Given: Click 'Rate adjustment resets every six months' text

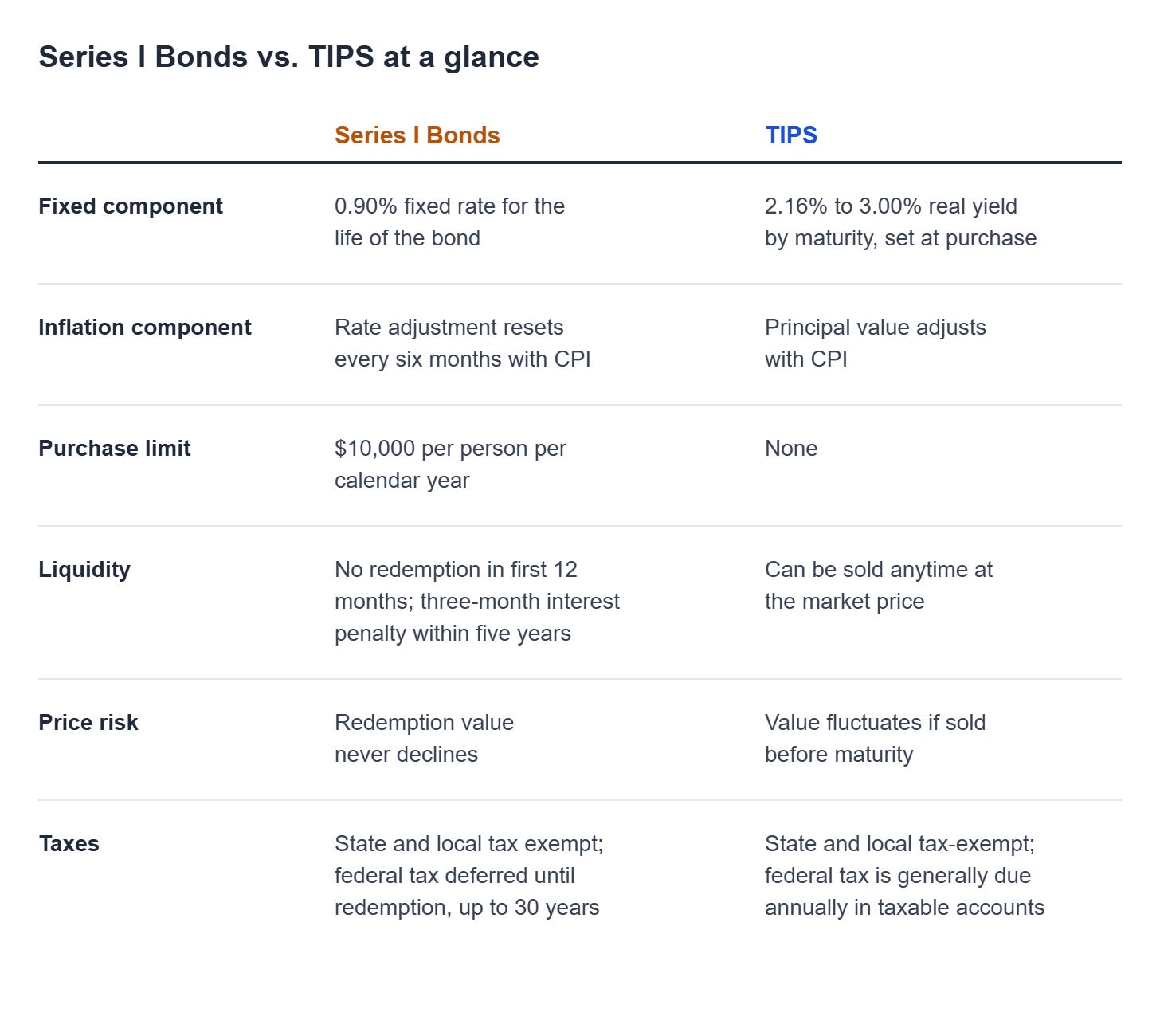Looking at the screenshot, I should 462,343.
